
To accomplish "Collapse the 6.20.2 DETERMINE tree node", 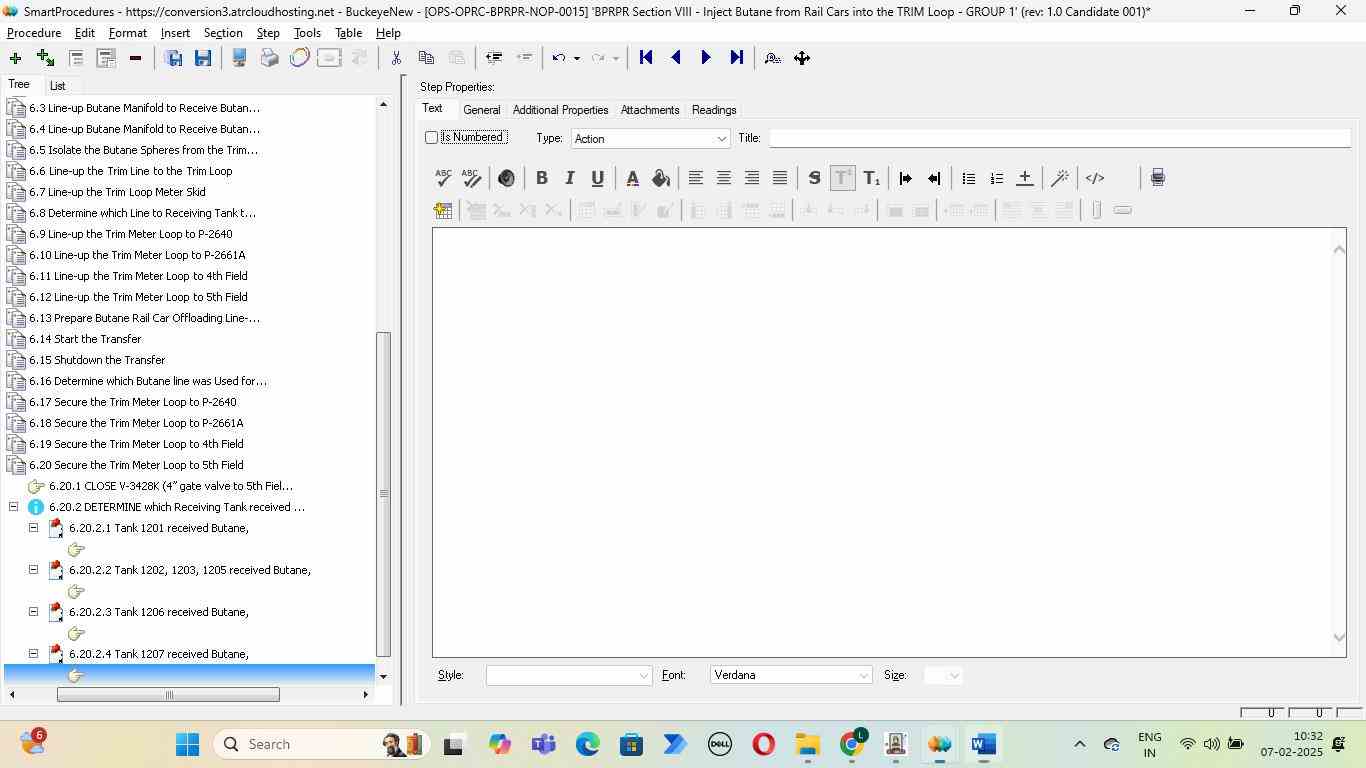I will tap(14, 507).
